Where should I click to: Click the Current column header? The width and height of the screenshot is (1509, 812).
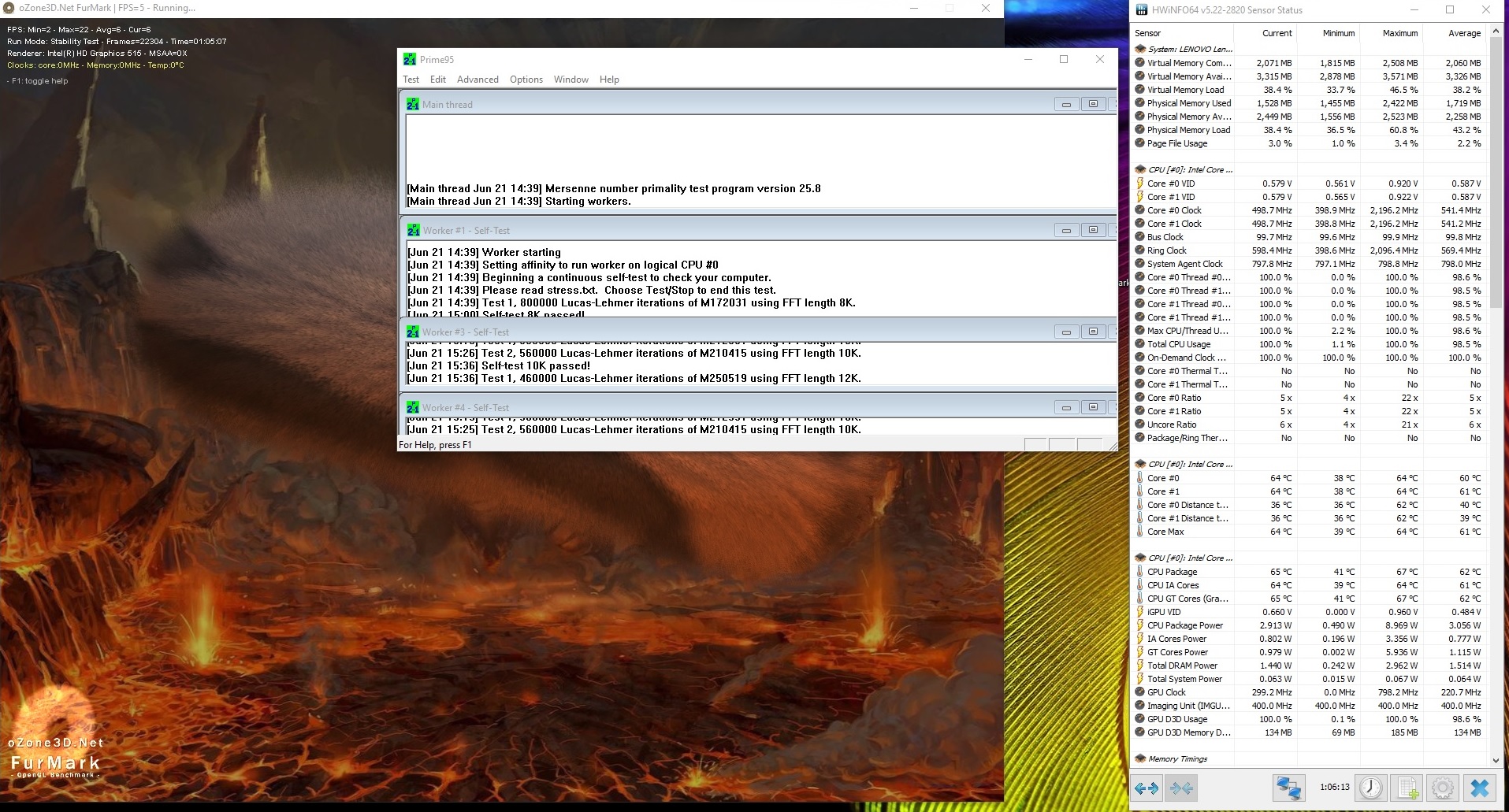(x=1265, y=33)
